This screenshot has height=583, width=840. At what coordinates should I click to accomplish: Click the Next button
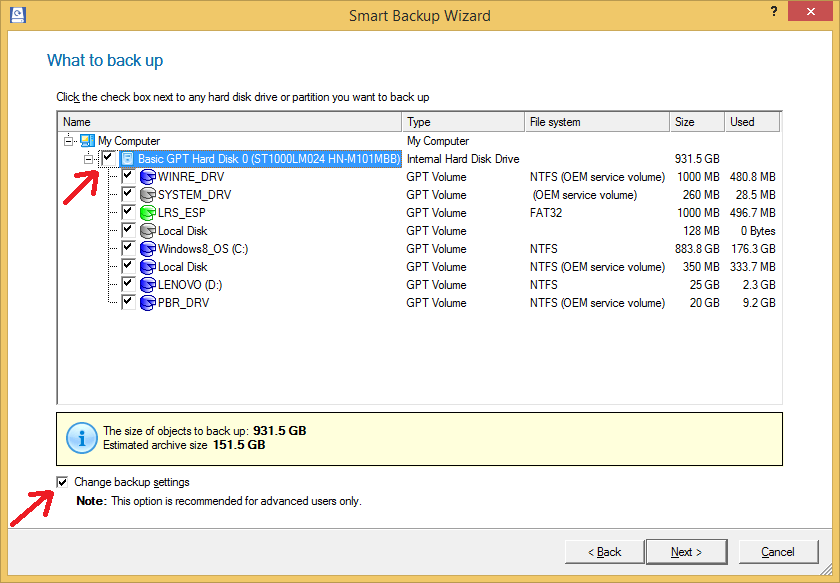pyautogui.click(x=685, y=552)
